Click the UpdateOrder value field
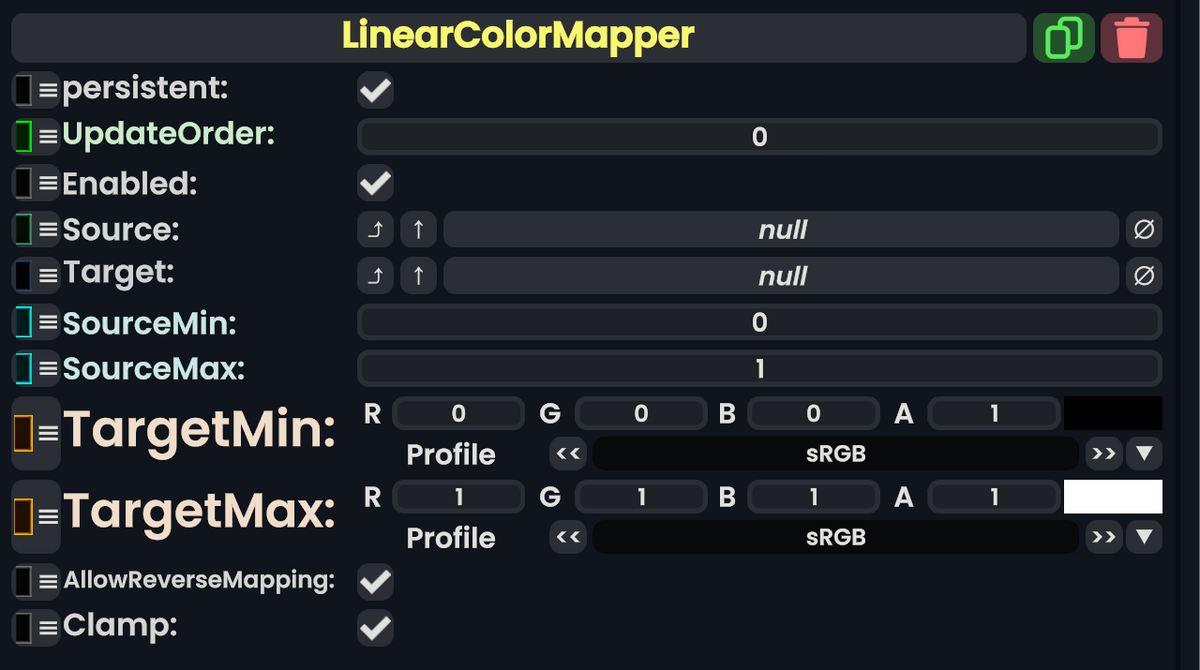1200x670 pixels. coord(758,135)
